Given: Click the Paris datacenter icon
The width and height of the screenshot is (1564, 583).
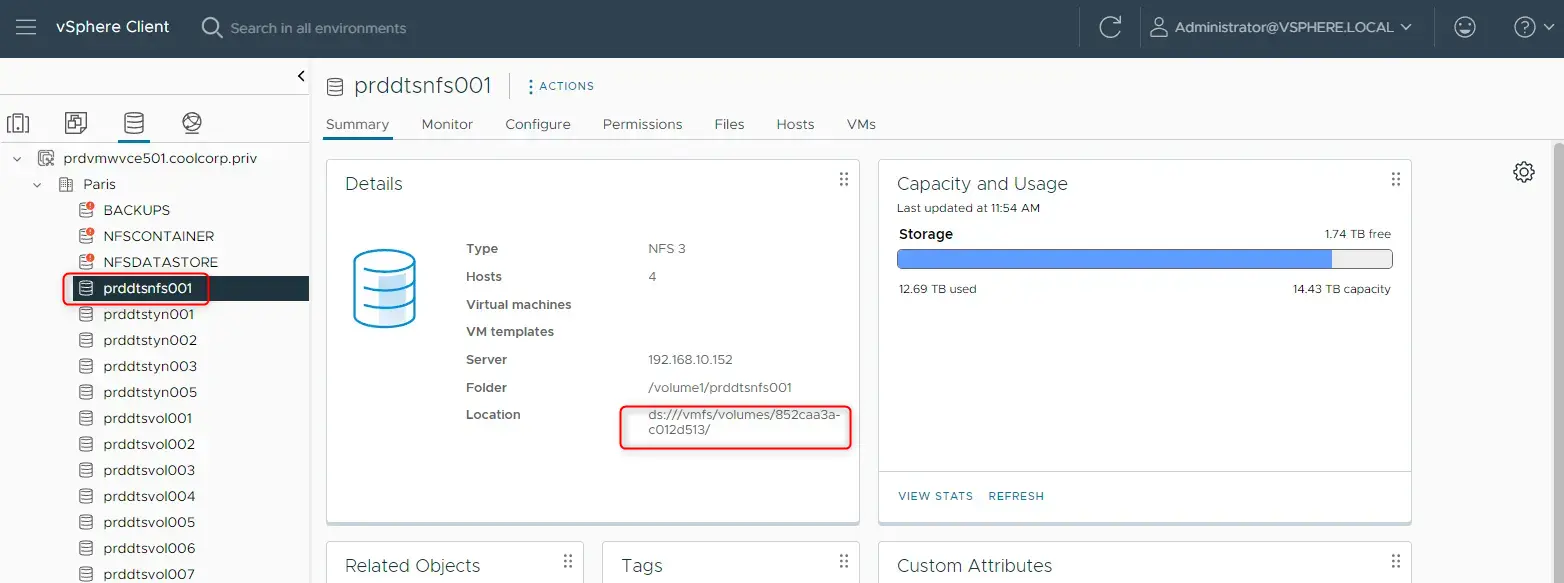Looking at the screenshot, I should (66, 184).
